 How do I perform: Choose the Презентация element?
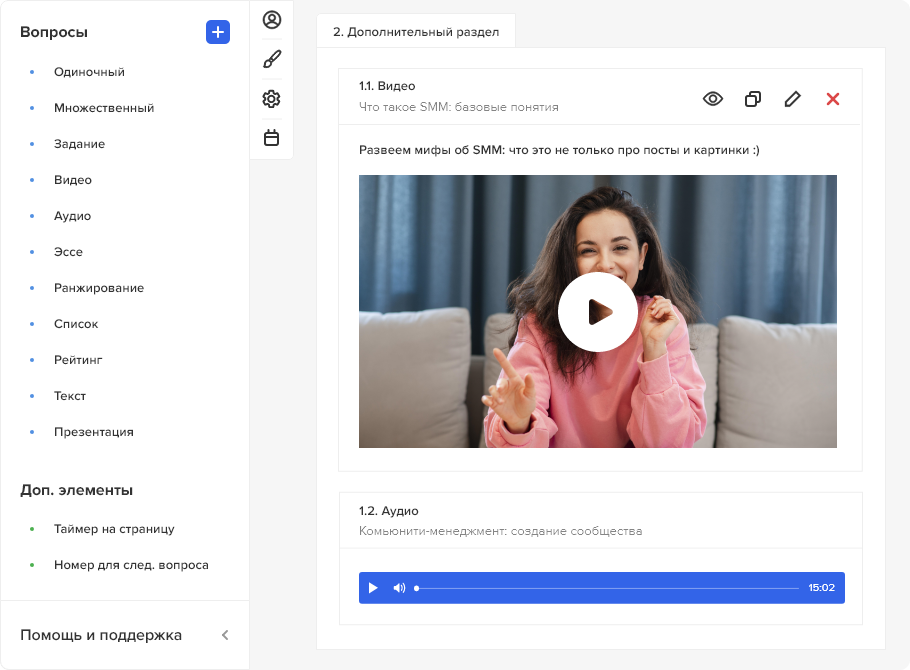[94, 432]
